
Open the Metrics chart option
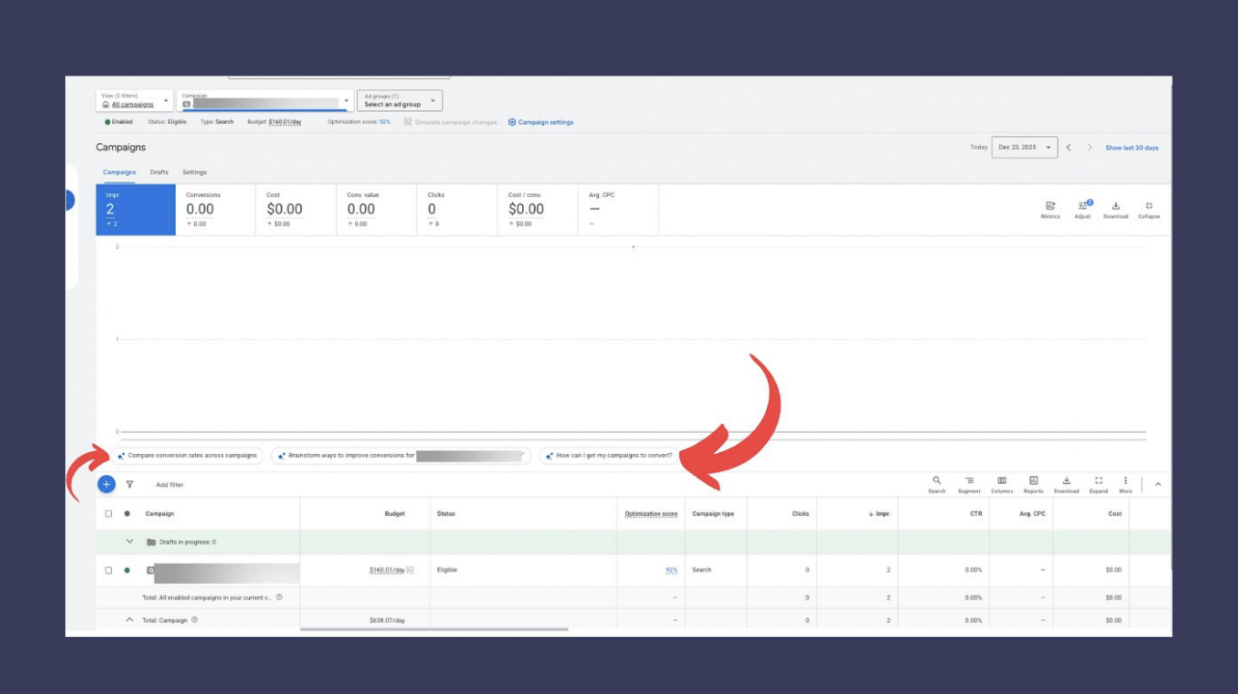[1050, 208]
